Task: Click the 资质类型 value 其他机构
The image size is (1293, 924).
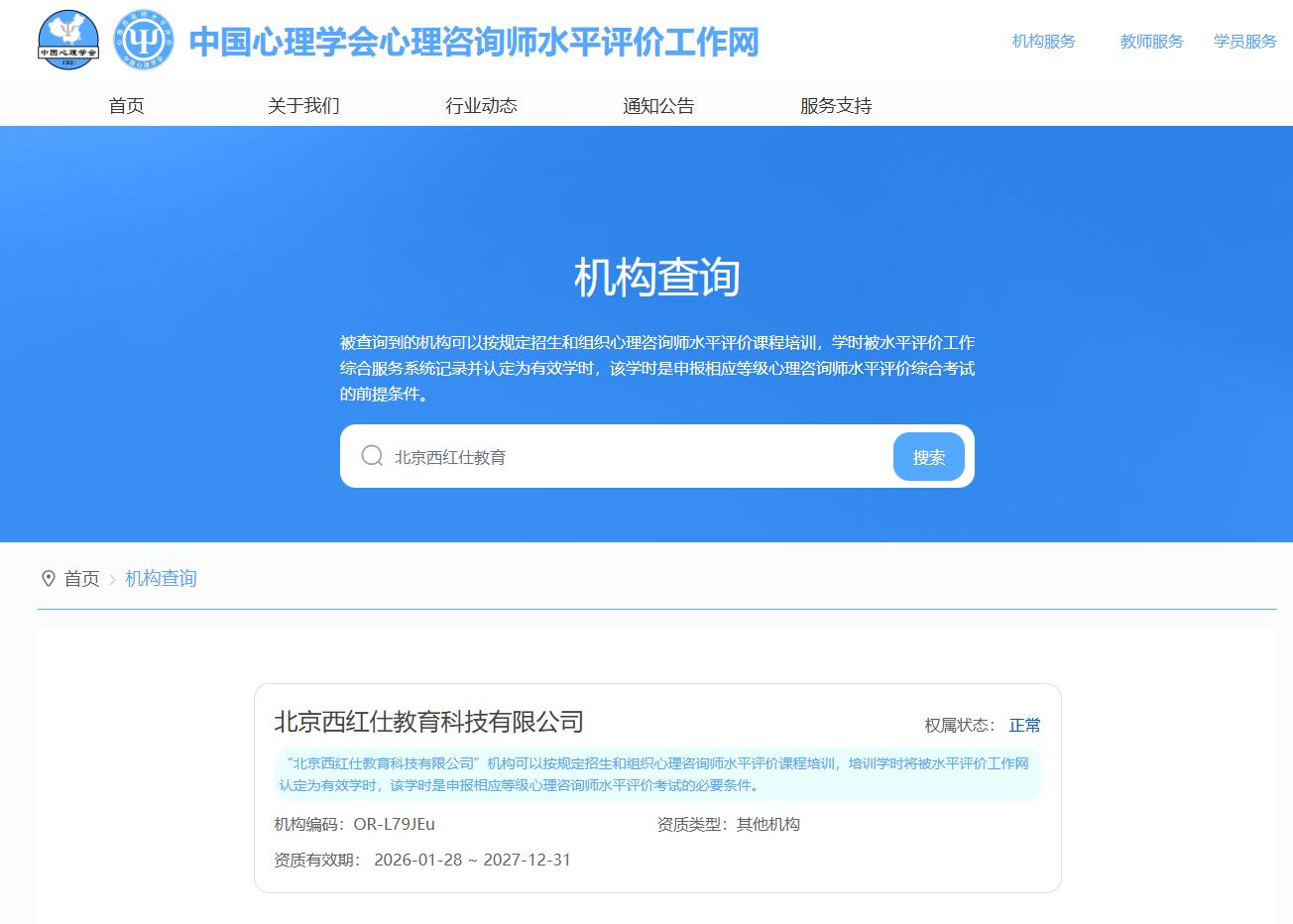Action: 767,825
